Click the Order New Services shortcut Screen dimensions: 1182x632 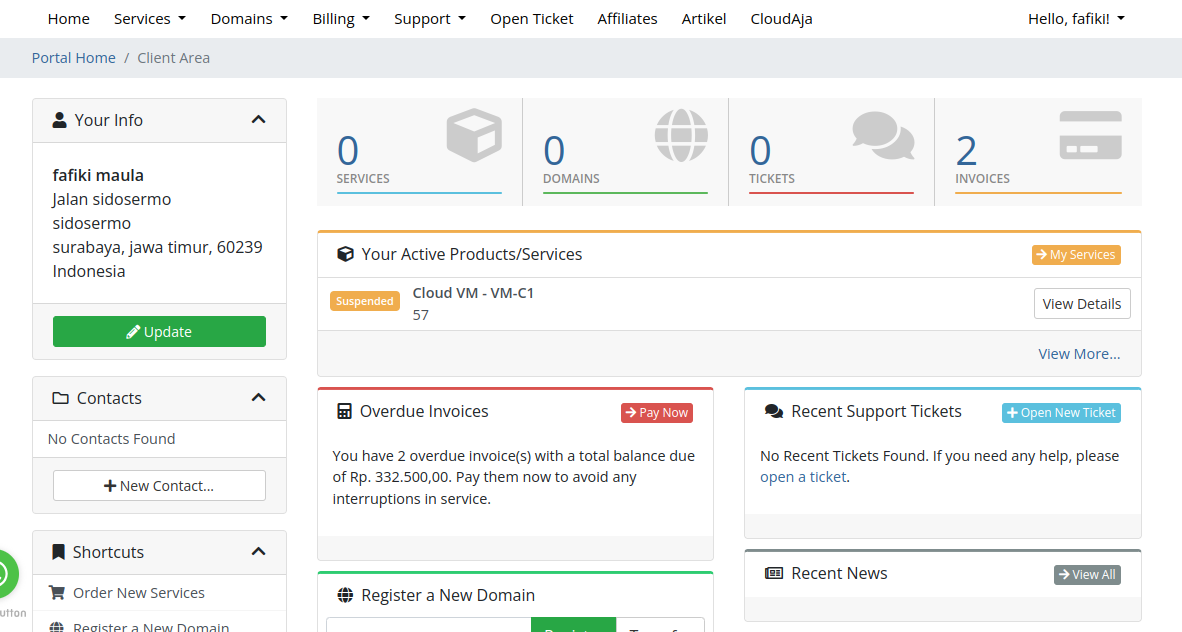(139, 593)
